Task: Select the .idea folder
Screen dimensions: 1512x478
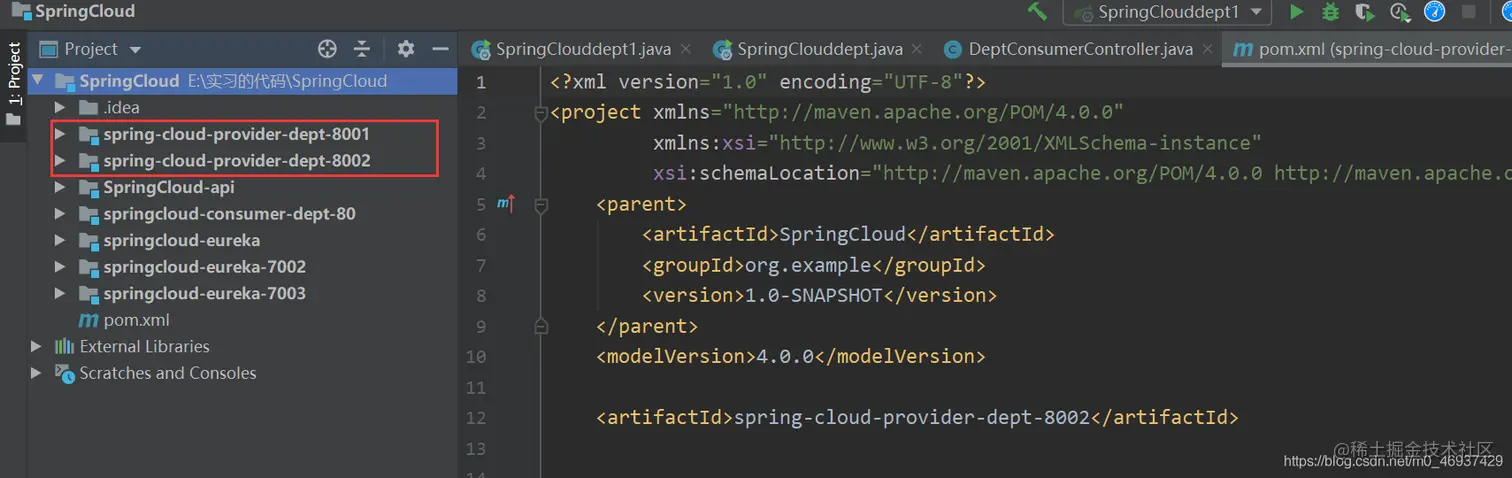Action: tap(121, 107)
